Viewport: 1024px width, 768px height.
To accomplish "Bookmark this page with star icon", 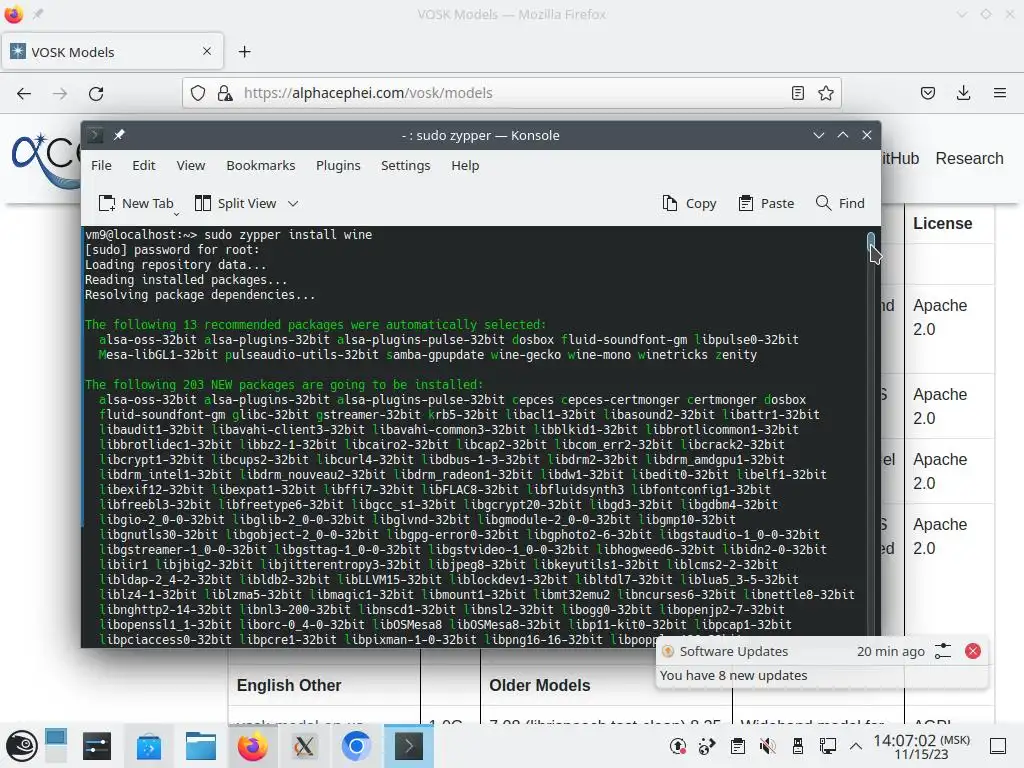I will pyautogui.click(x=825, y=93).
